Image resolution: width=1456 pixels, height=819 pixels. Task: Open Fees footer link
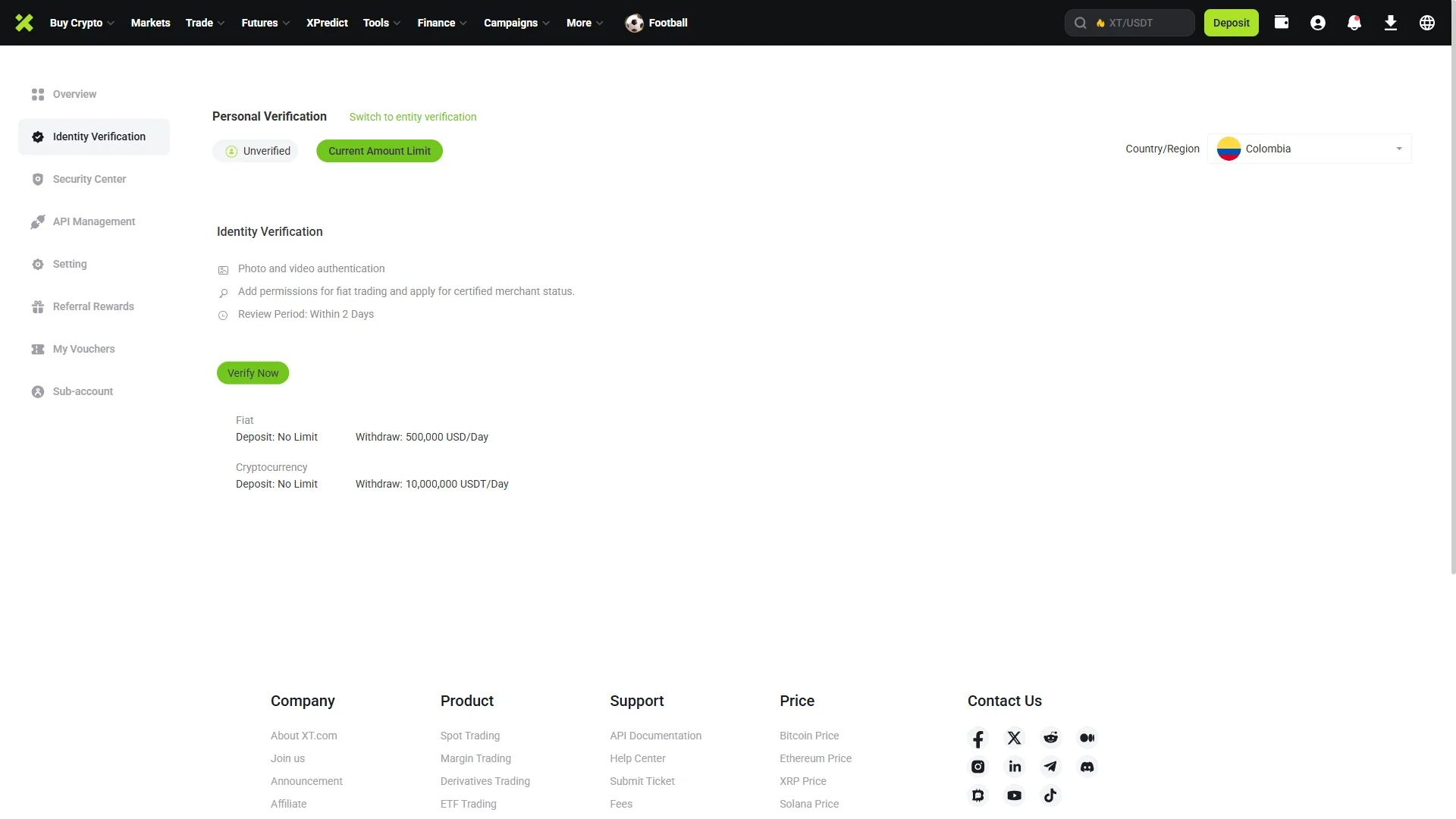point(620,804)
